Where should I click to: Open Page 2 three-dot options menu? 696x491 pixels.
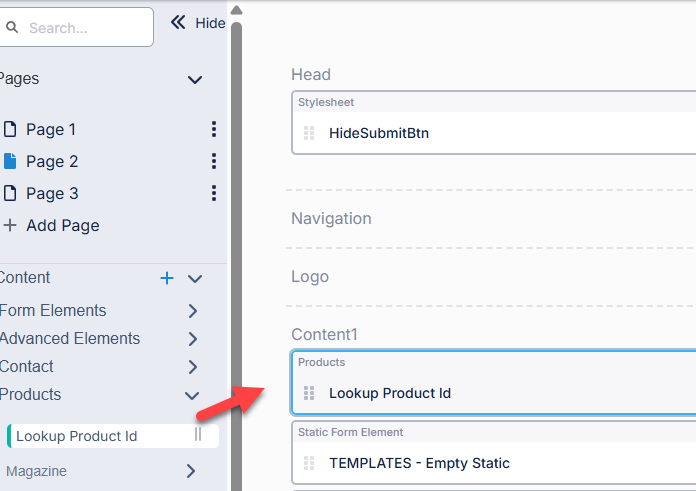(x=213, y=161)
